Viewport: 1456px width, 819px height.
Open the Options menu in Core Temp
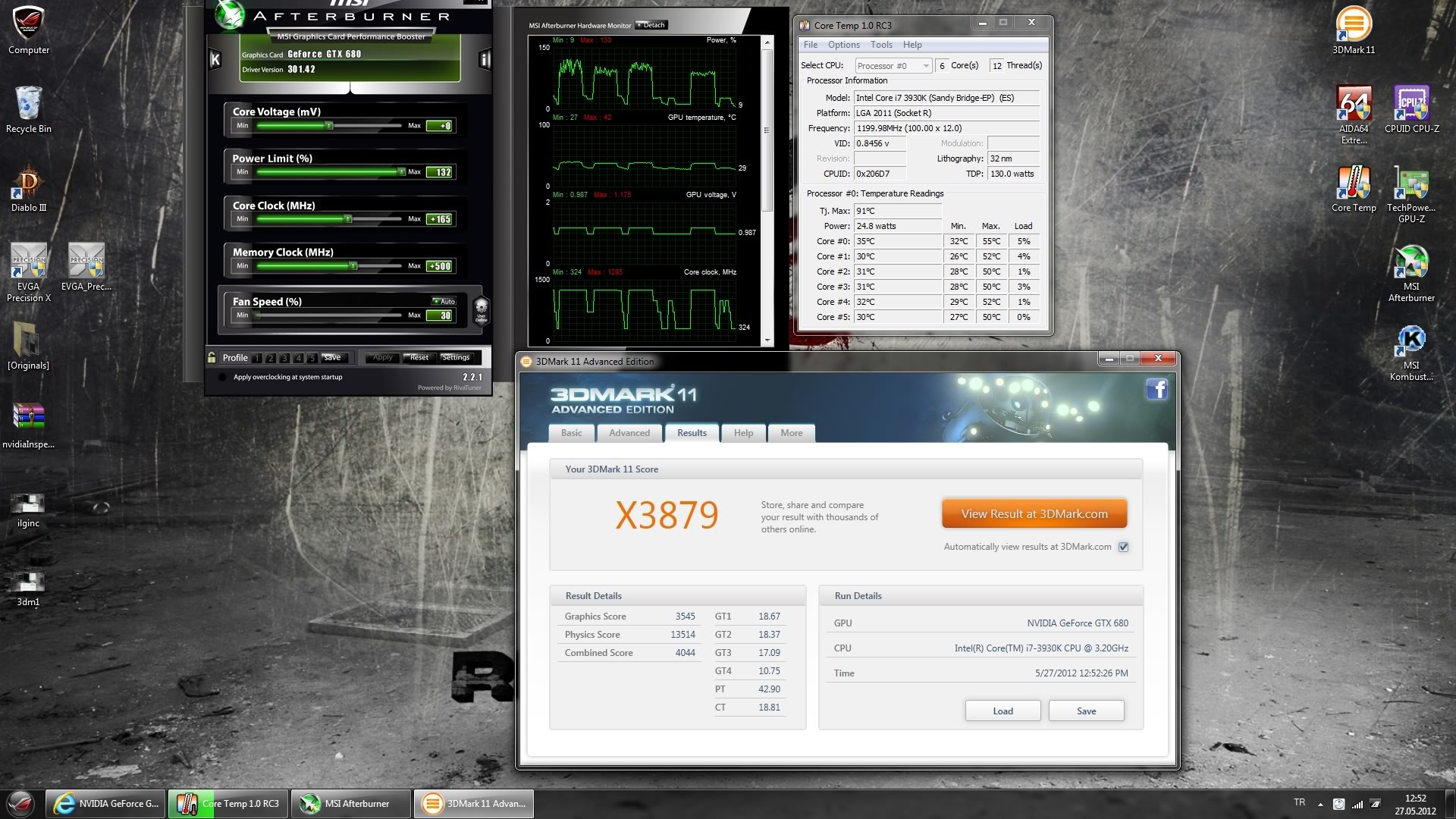843,45
